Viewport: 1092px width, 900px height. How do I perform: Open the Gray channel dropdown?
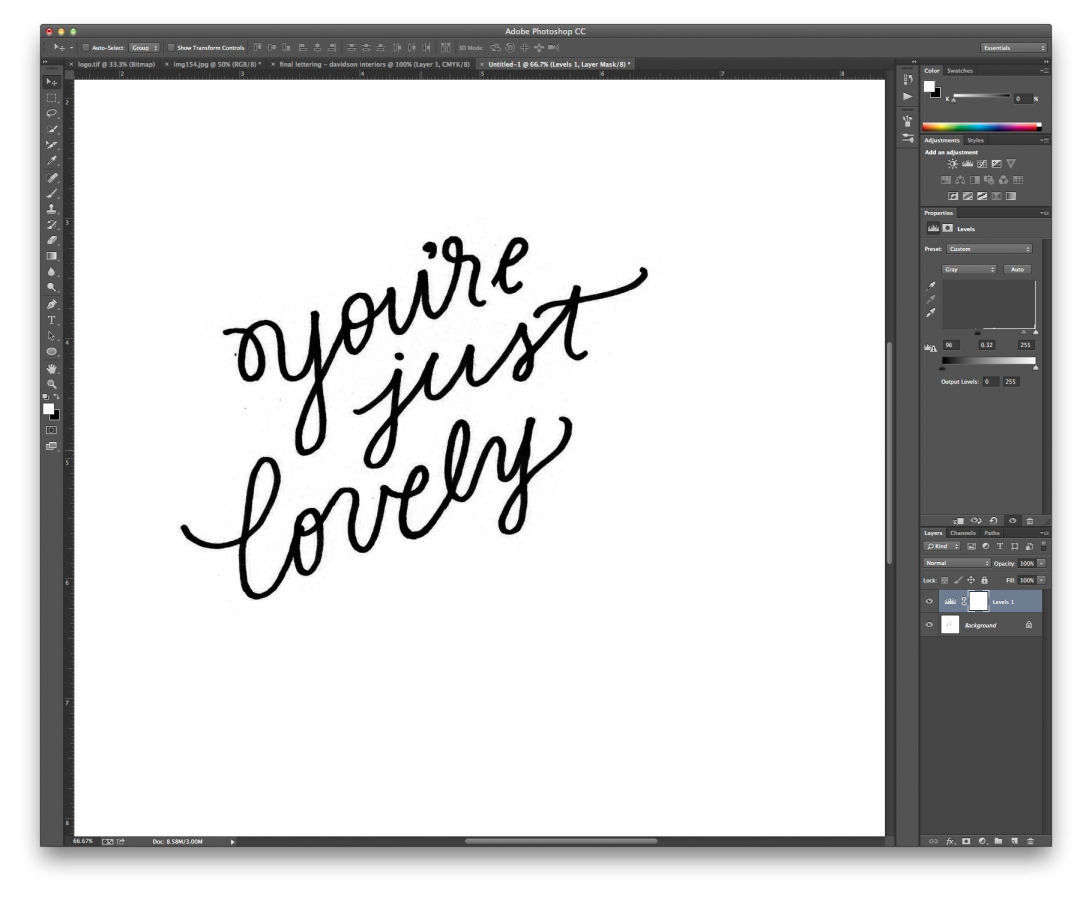(967, 268)
